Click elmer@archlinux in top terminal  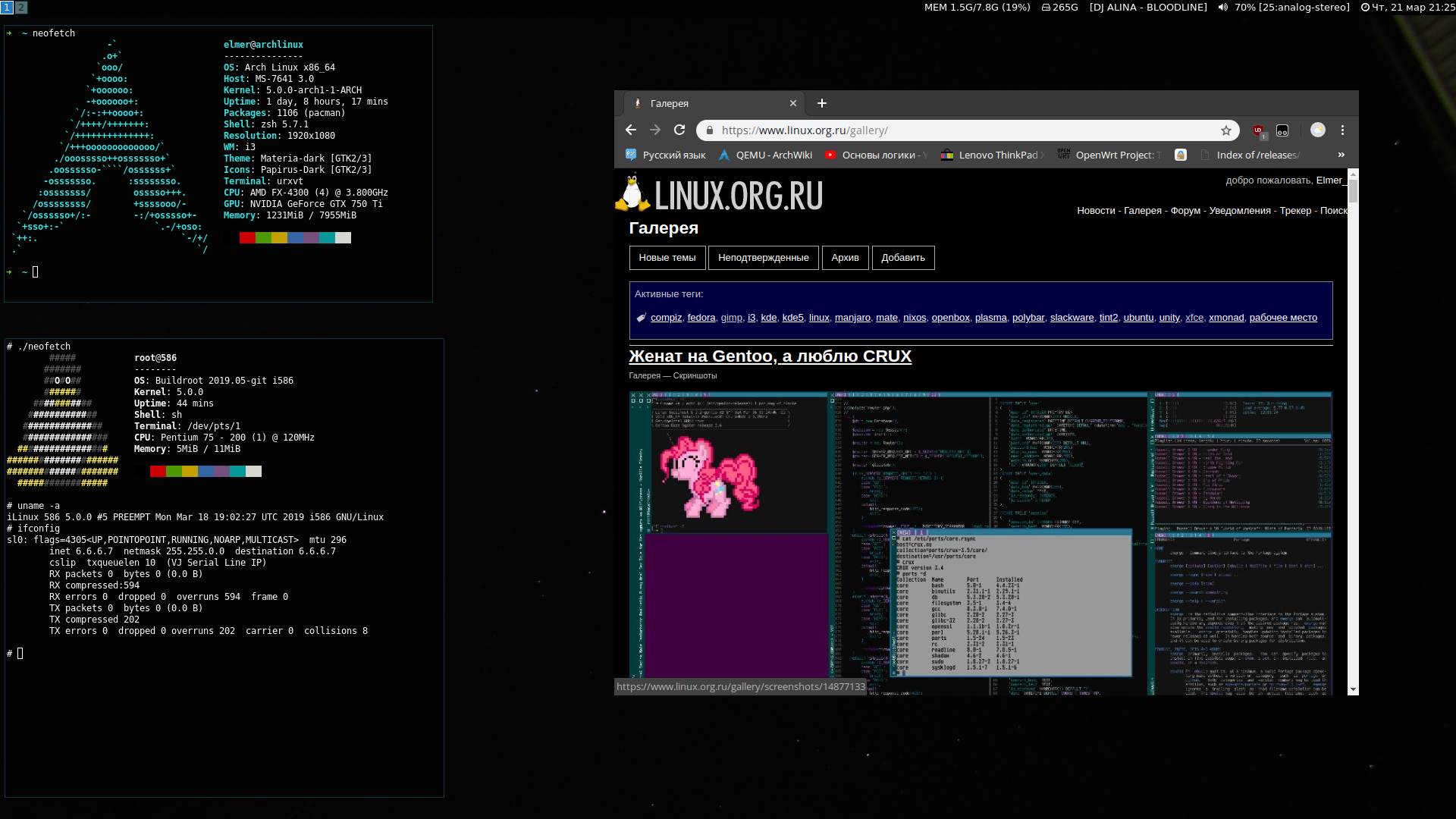tap(263, 45)
